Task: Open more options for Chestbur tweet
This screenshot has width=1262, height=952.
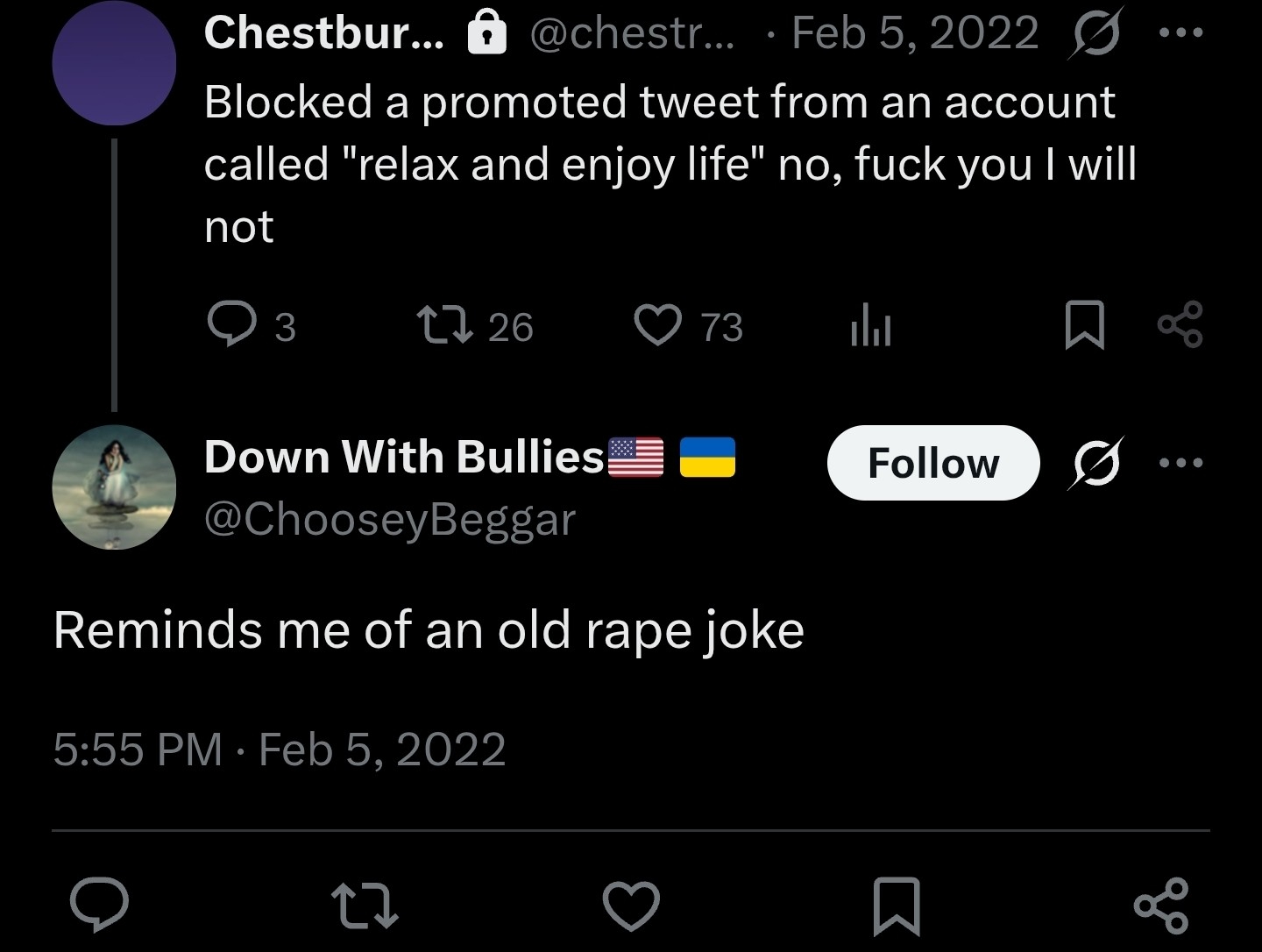Action: 1180,33
